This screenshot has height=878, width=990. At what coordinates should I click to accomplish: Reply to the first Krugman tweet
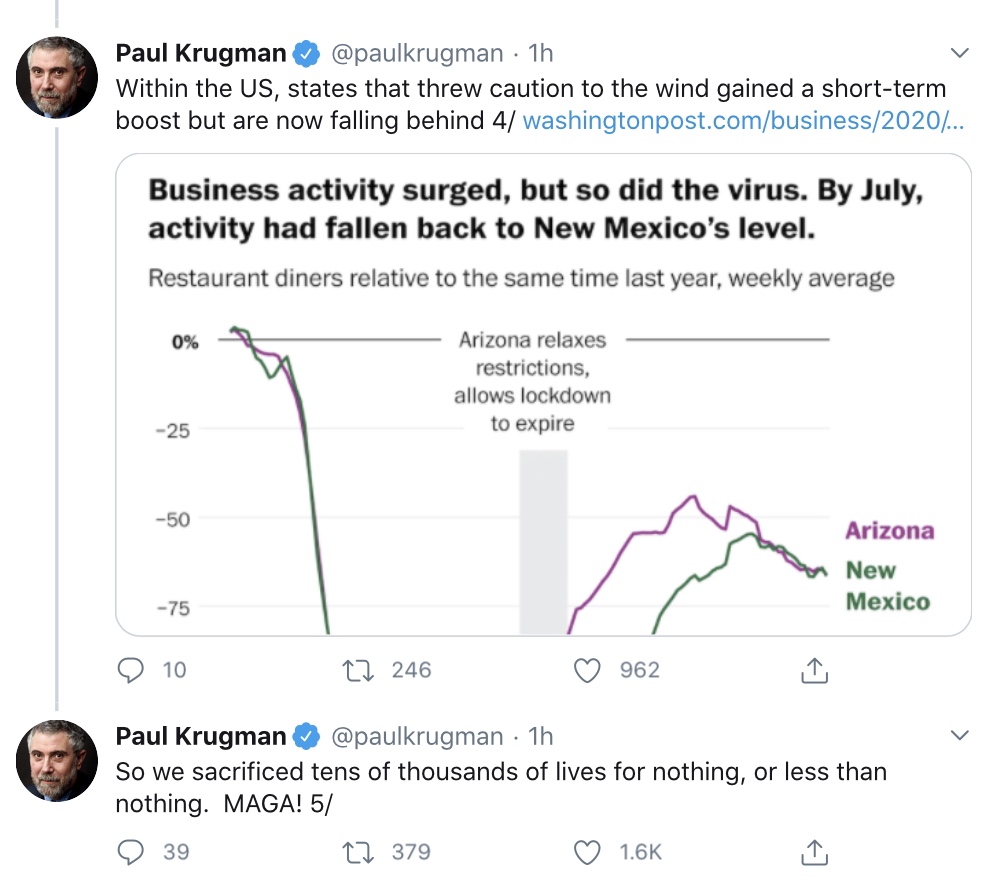pos(131,670)
